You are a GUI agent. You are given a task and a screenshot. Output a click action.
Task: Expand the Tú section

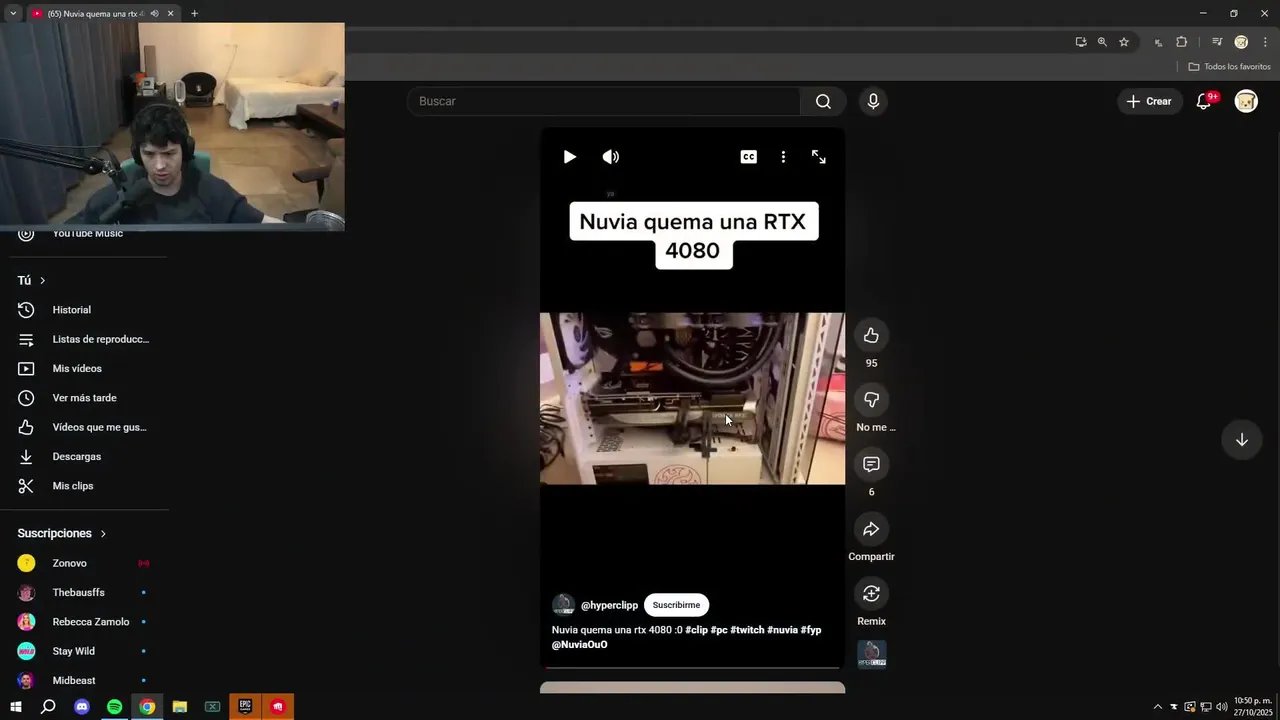[x=32, y=280]
